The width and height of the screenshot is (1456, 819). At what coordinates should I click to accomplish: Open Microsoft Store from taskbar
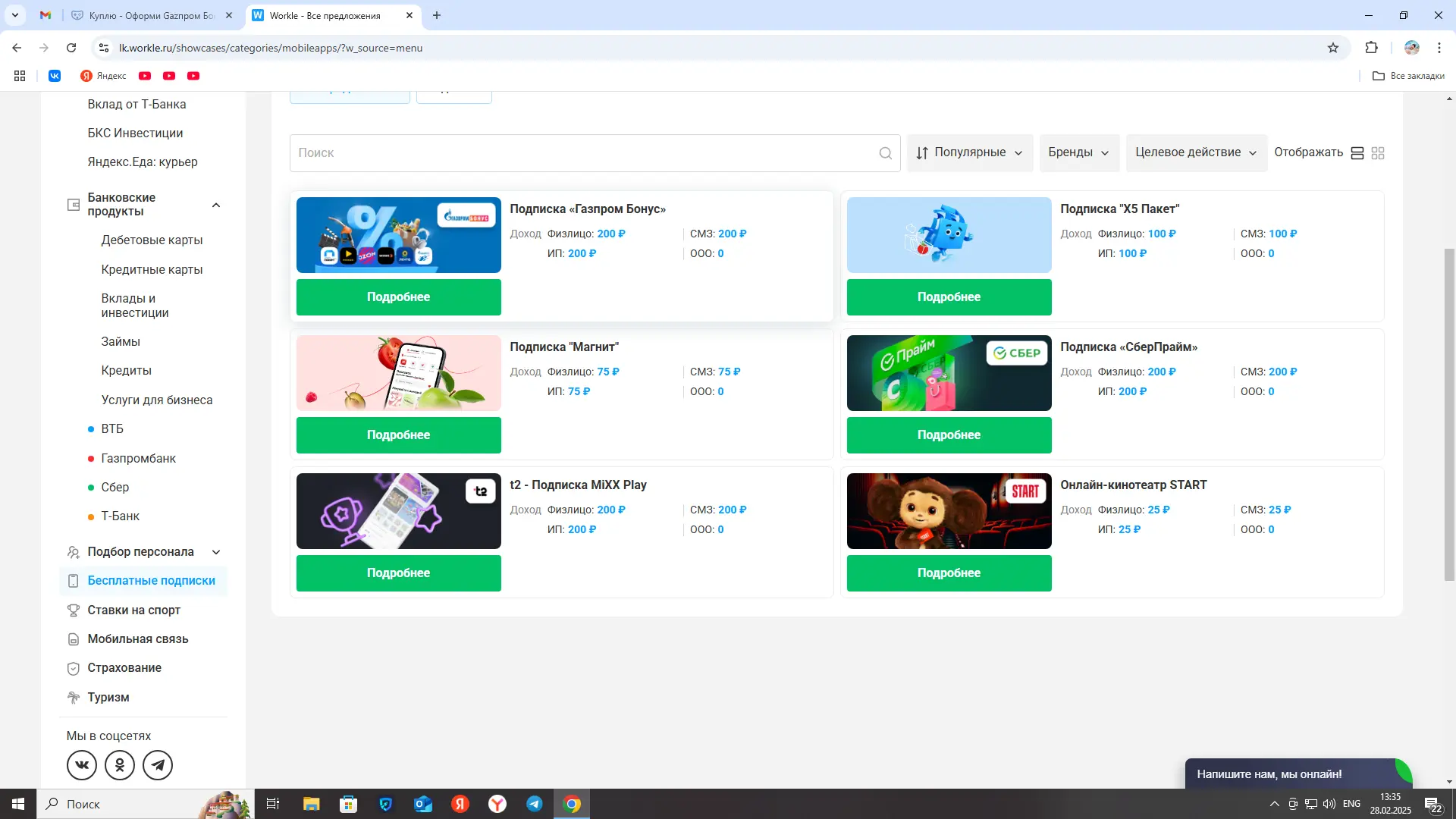pyautogui.click(x=348, y=804)
